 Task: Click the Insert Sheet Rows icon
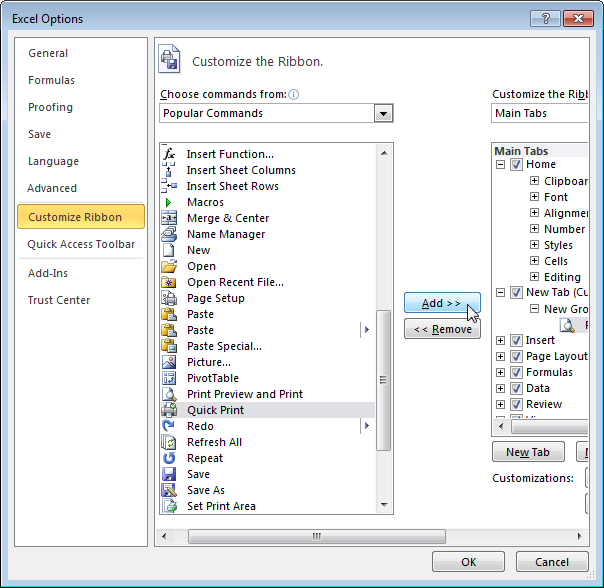coord(169,186)
